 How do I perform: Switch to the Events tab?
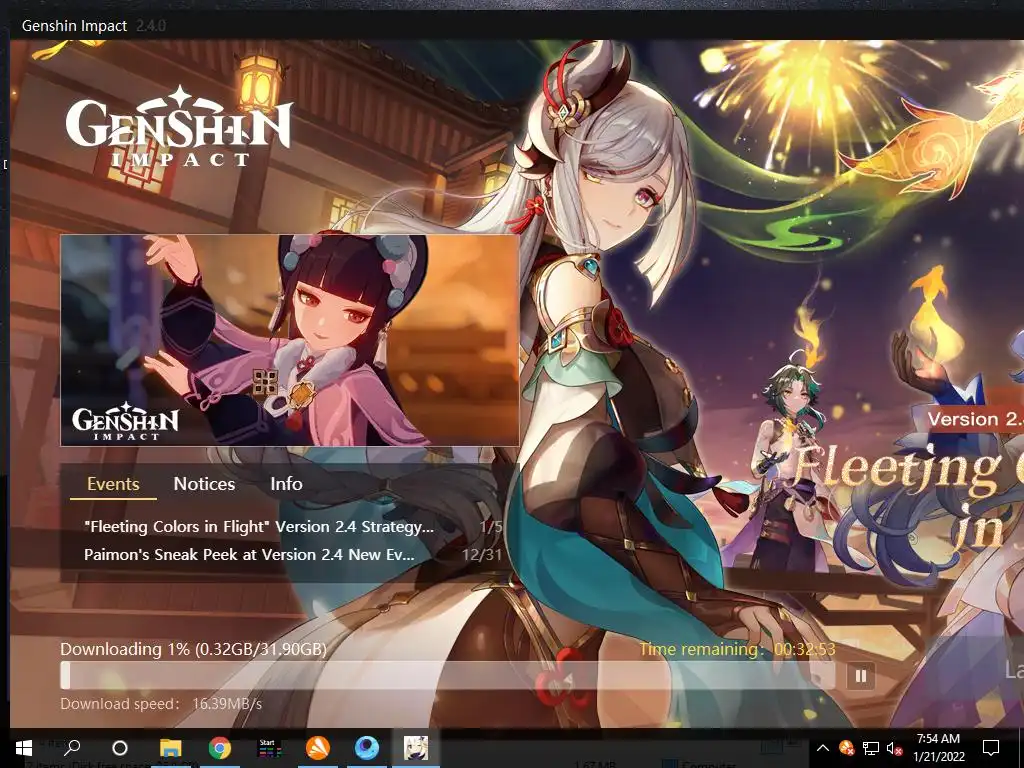[113, 484]
